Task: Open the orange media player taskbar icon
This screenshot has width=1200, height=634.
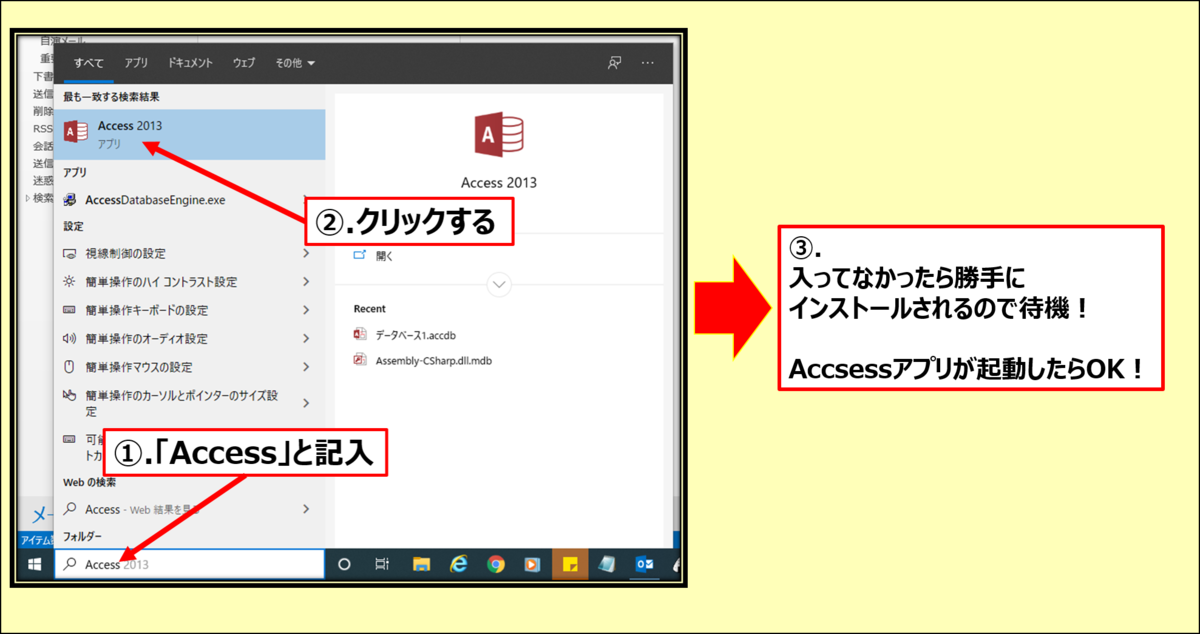Action: point(532,564)
